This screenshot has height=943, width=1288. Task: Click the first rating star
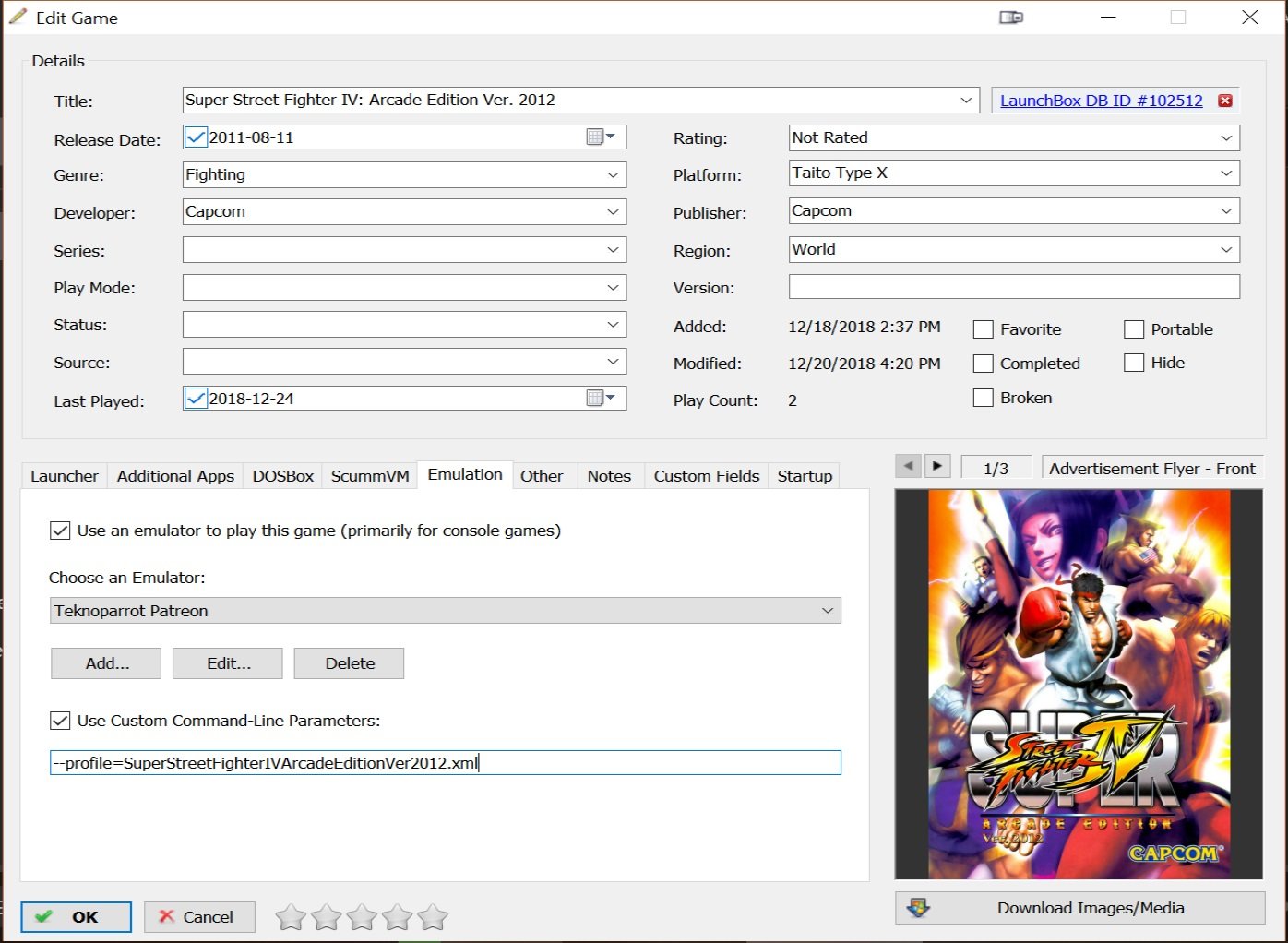coord(291,917)
